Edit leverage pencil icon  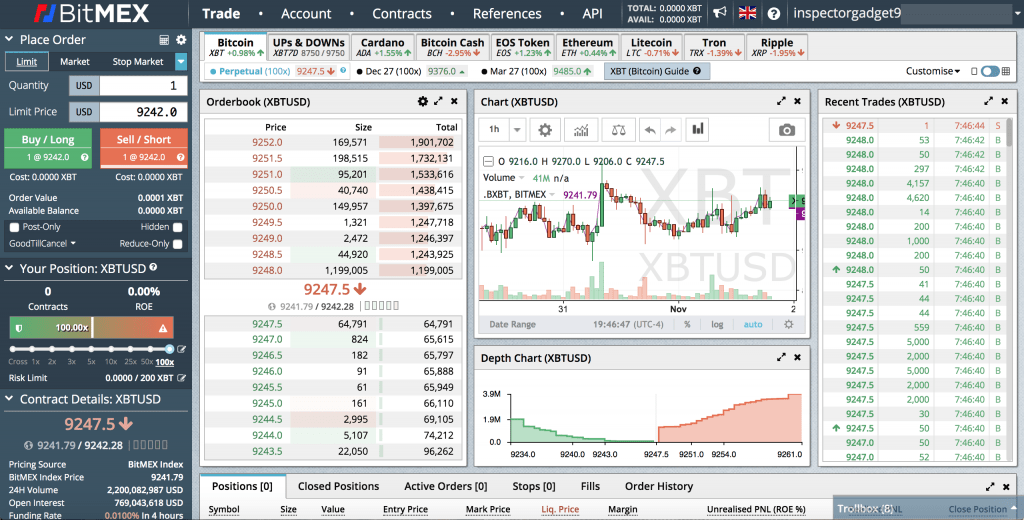coord(182,349)
